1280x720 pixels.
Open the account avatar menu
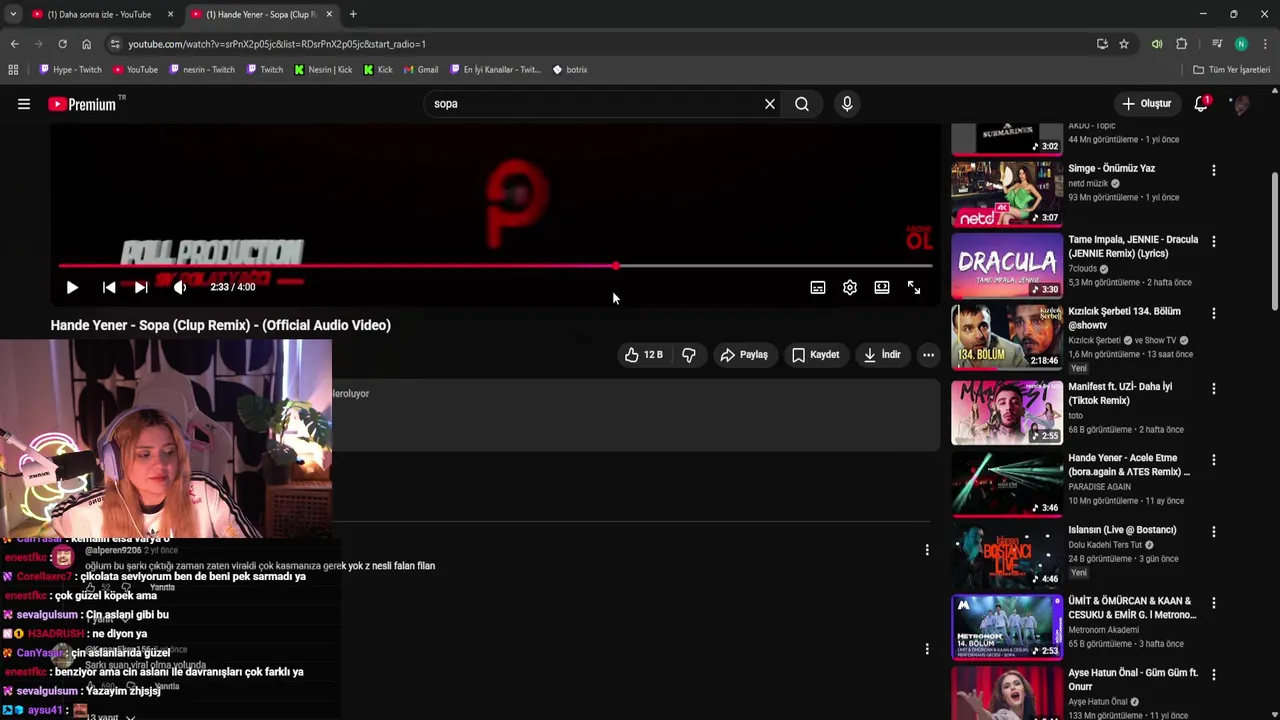[1241, 104]
